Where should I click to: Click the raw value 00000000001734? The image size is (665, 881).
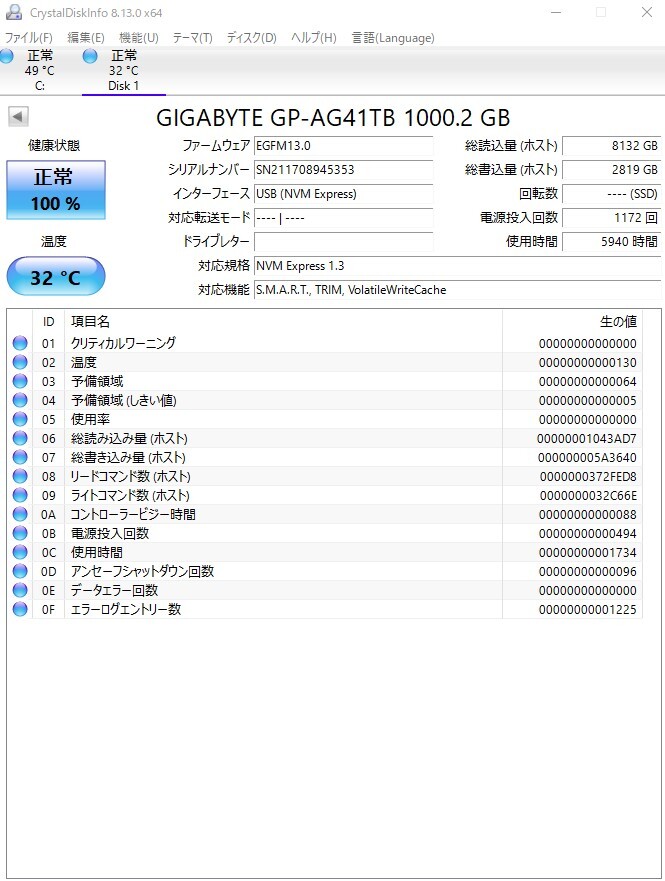tap(587, 552)
